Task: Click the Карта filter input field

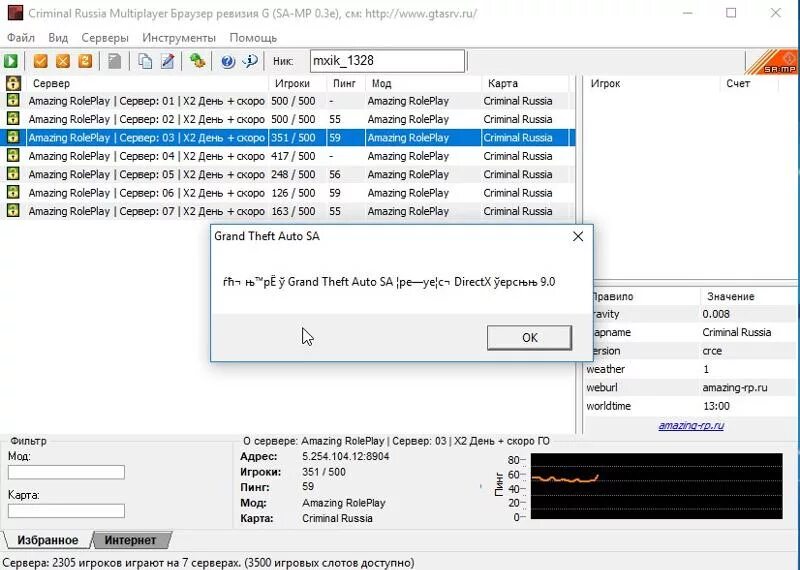Action: tap(66, 511)
